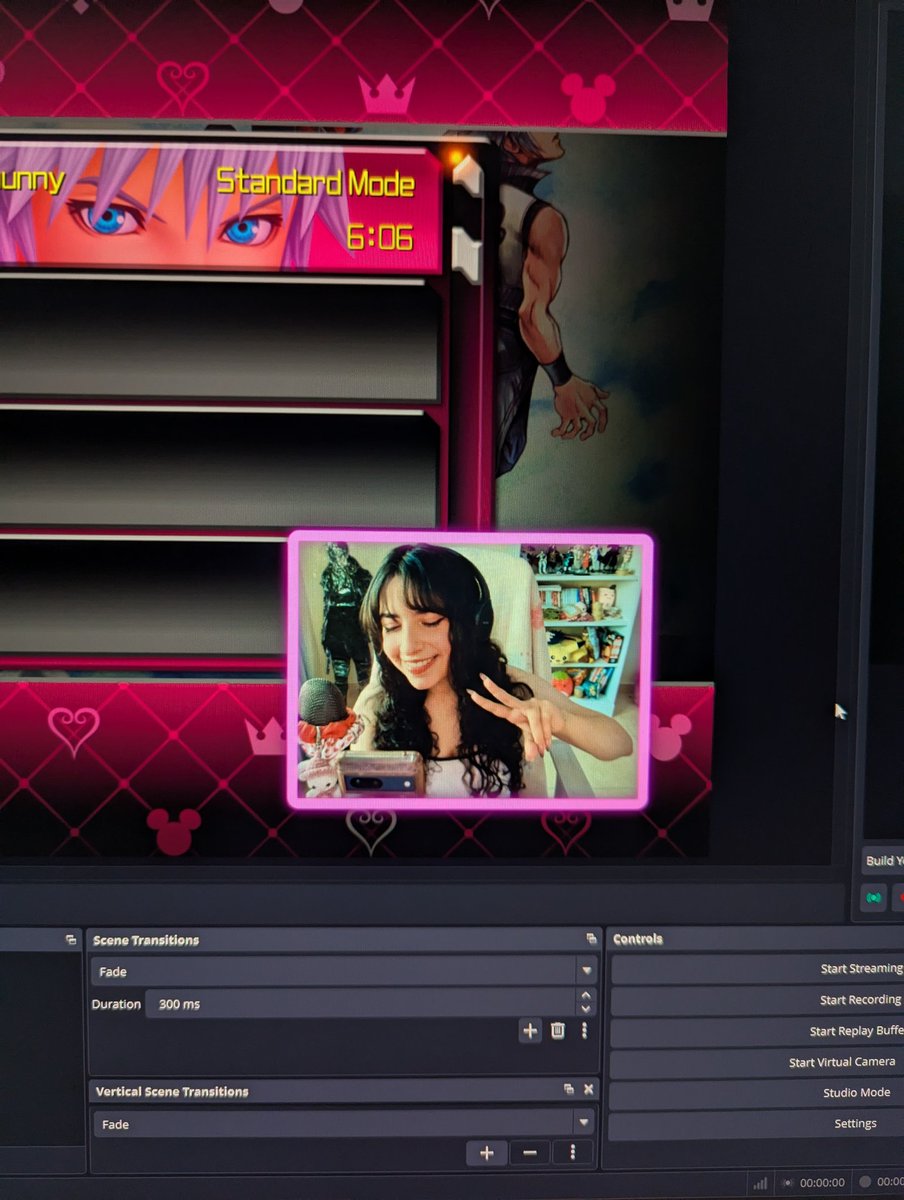Click the Duration label
This screenshot has width=904, height=1200.
(x=116, y=1004)
